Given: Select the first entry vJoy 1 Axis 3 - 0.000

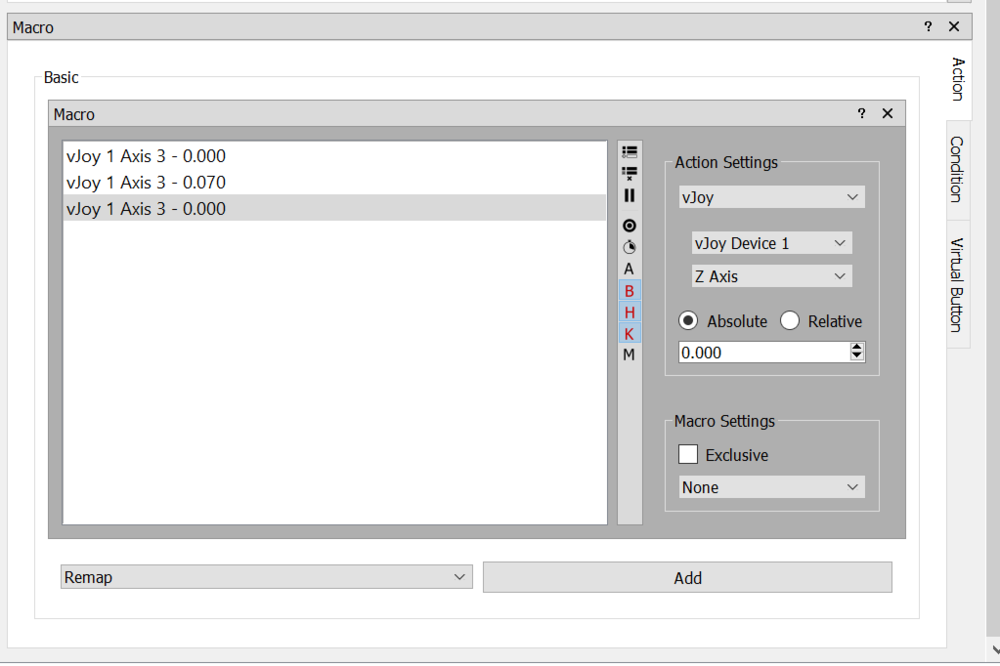Looking at the screenshot, I should point(334,156).
